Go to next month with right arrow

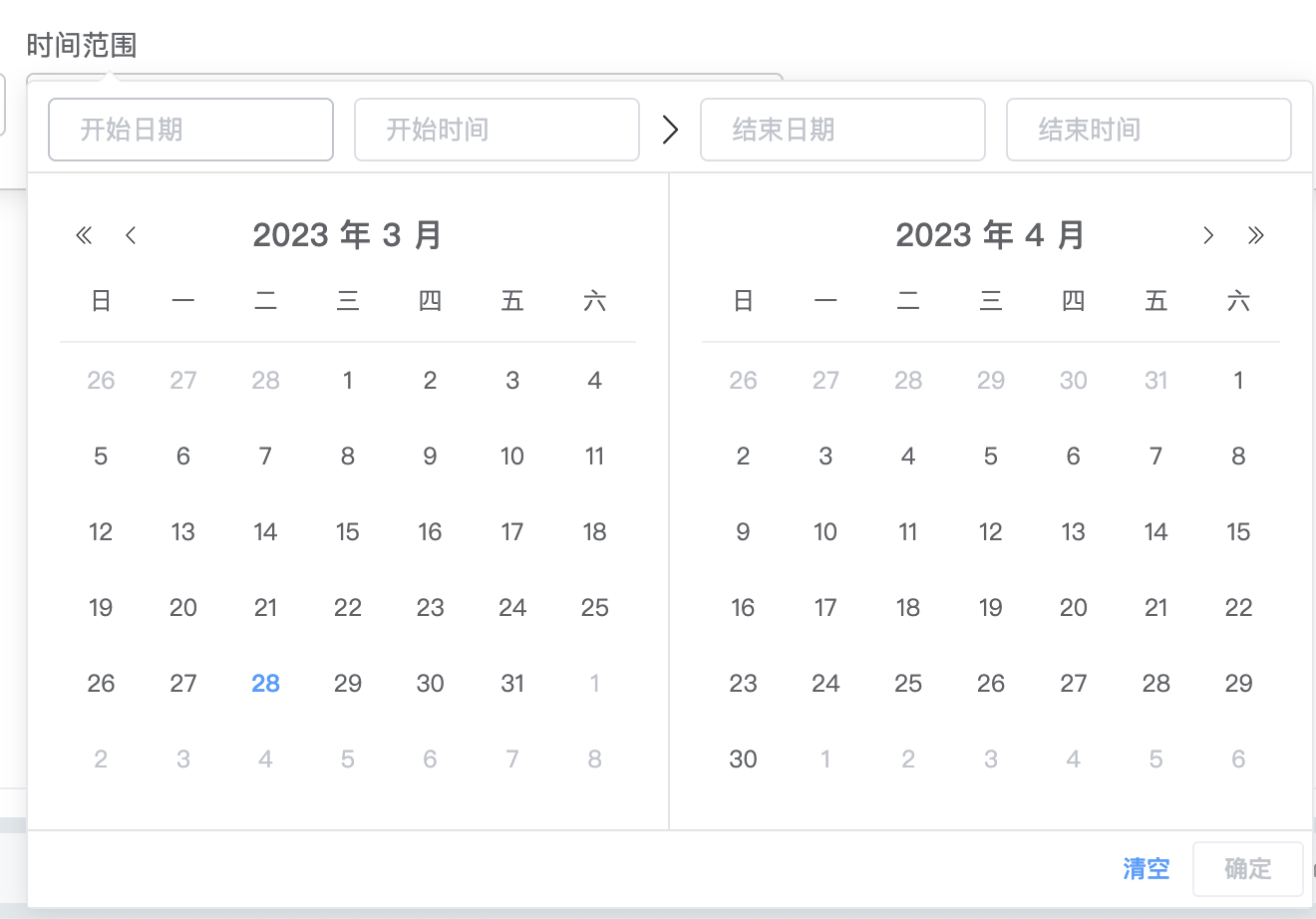coord(1208,235)
